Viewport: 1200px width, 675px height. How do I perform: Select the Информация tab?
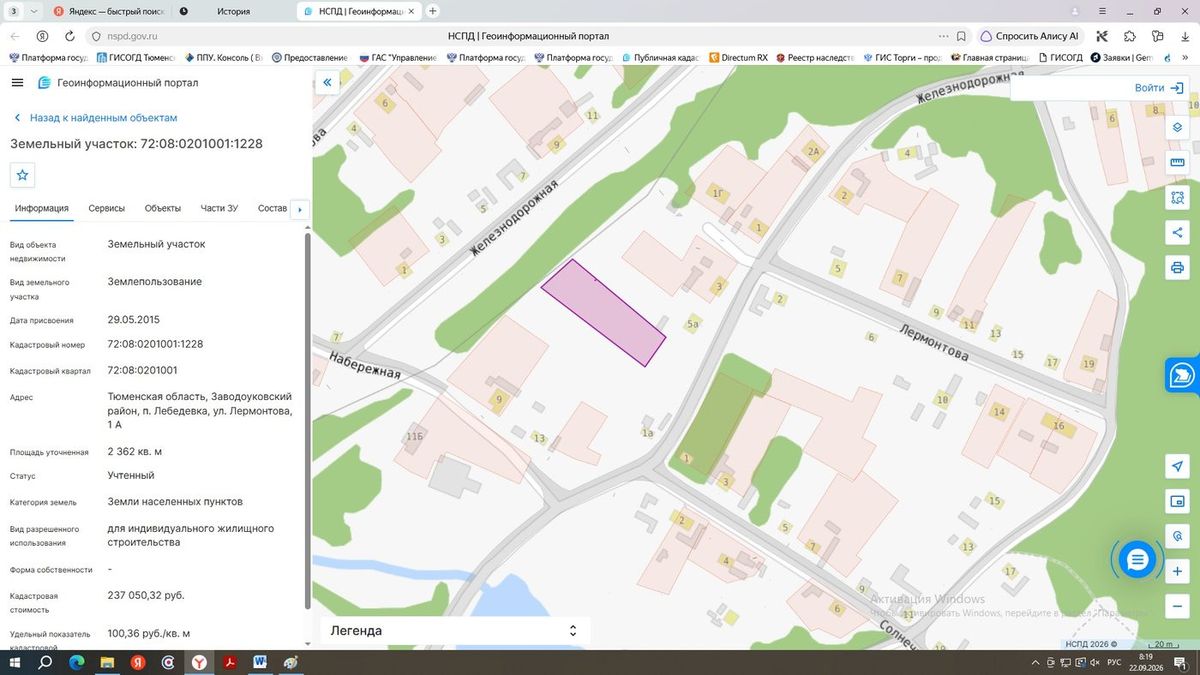point(42,208)
